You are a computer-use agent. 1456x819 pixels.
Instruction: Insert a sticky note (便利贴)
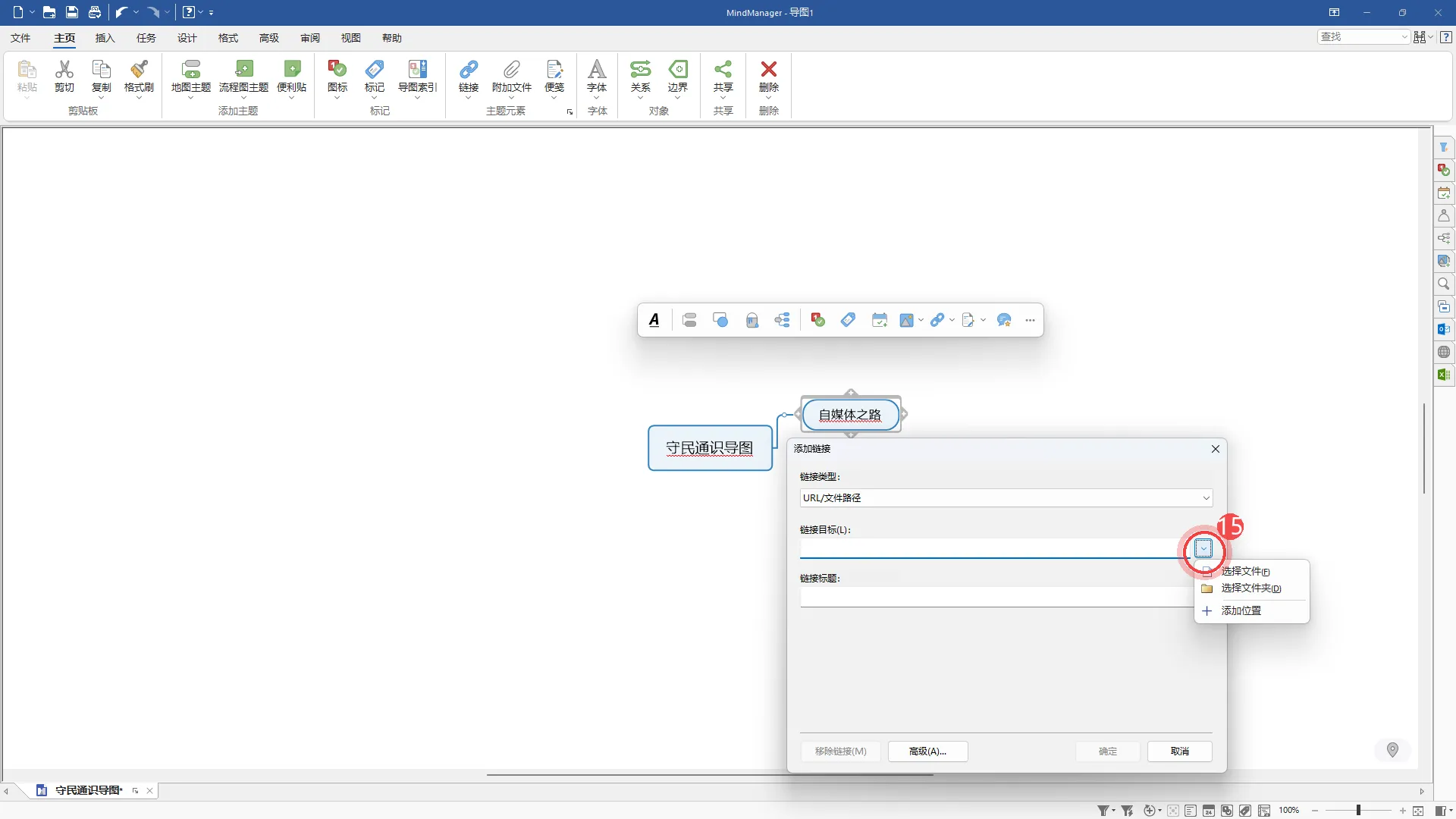(x=292, y=76)
